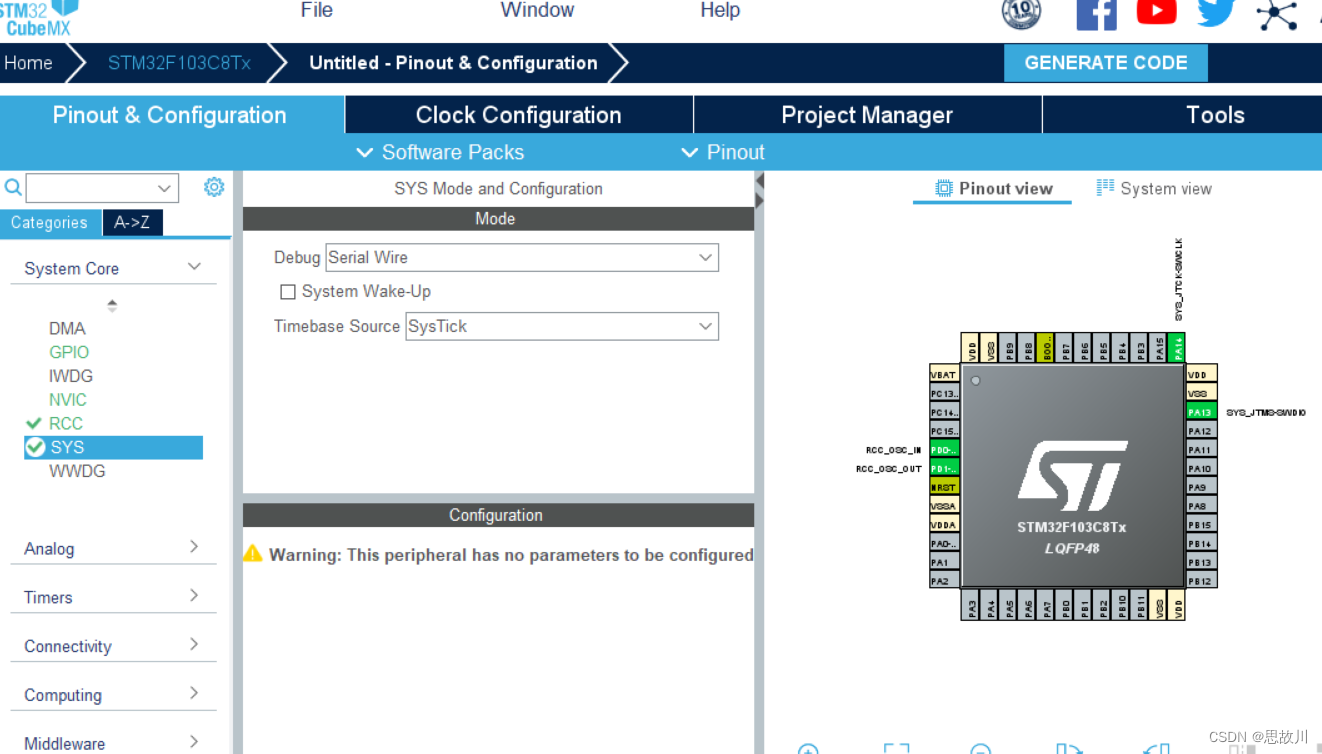Click the sort arrows under System Core
Viewport: 1322px width, 754px height.
click(112, 305)
